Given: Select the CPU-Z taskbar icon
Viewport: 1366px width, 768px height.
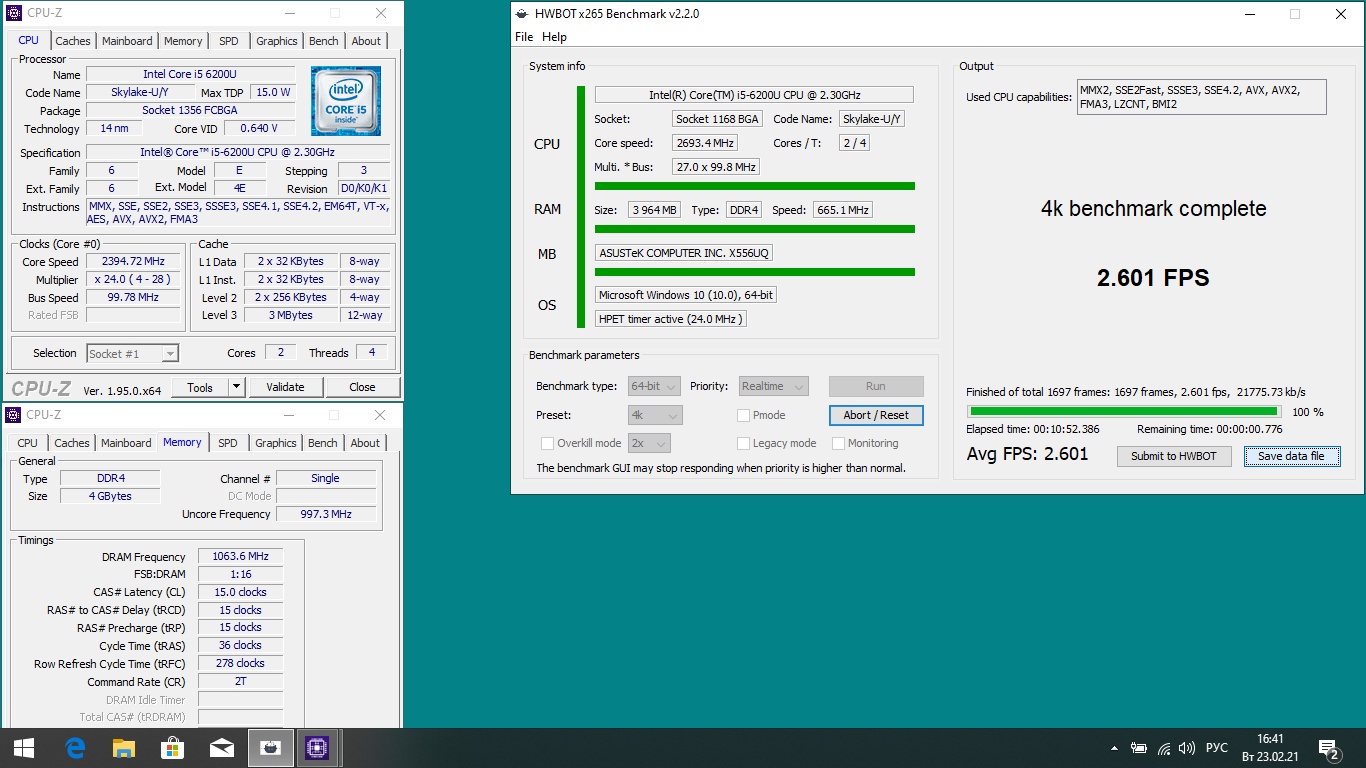Looking at the screenshot, I should pyautogui.click(x=318, y=748).
